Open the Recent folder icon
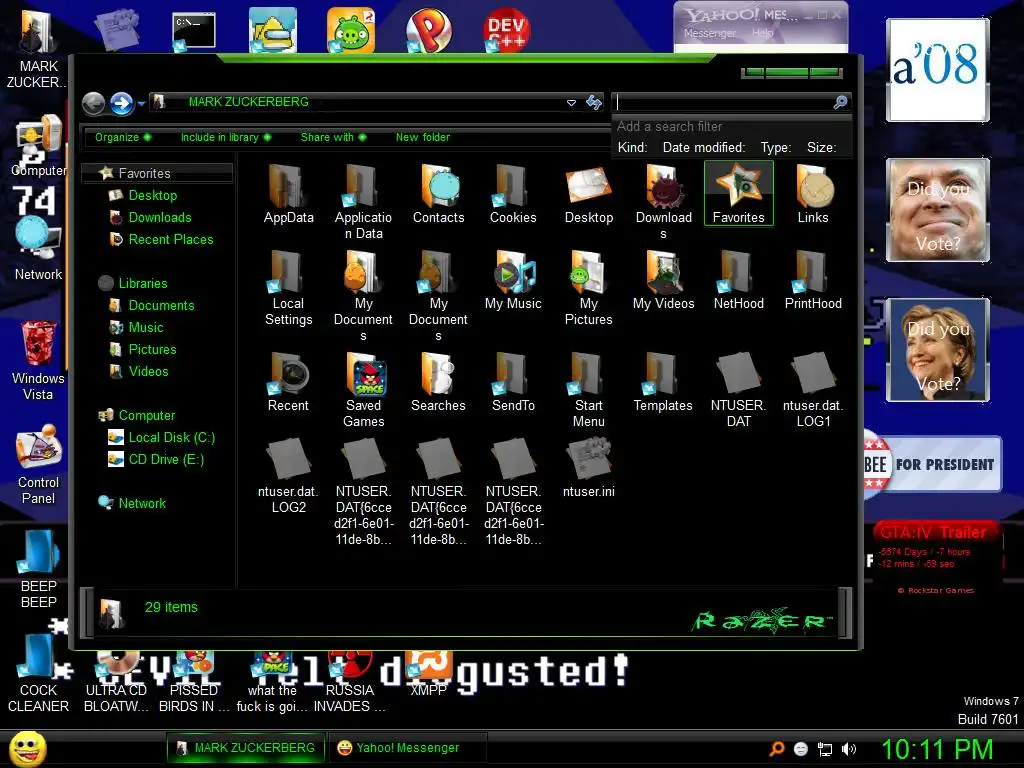 pyautogui.click(x=288, y=383)
